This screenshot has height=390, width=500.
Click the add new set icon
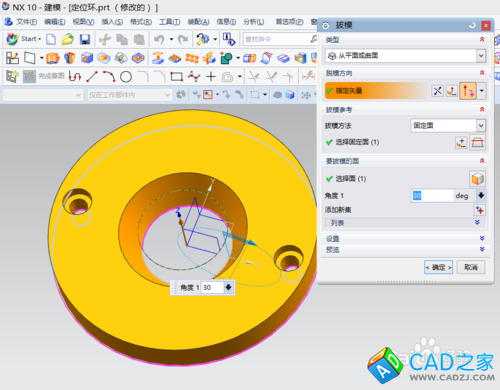point(480,210)
